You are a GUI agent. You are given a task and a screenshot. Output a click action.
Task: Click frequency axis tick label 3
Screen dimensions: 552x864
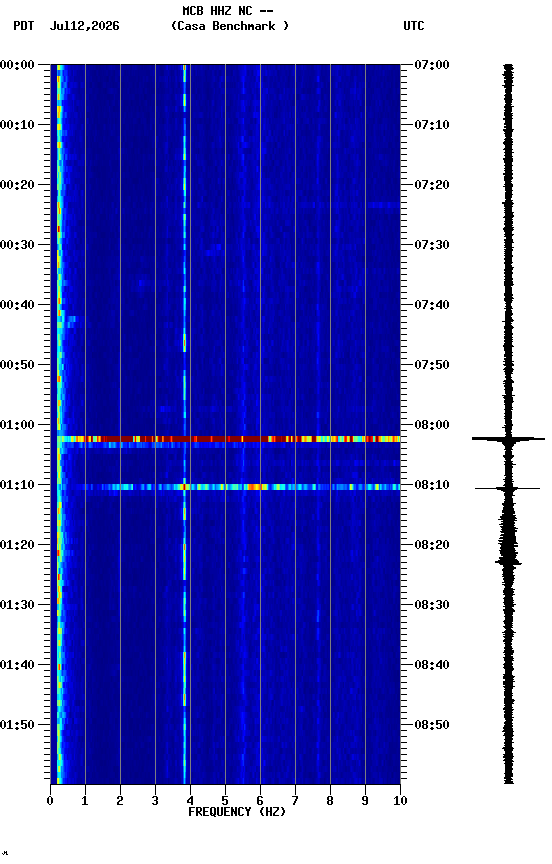click(155, 801)
